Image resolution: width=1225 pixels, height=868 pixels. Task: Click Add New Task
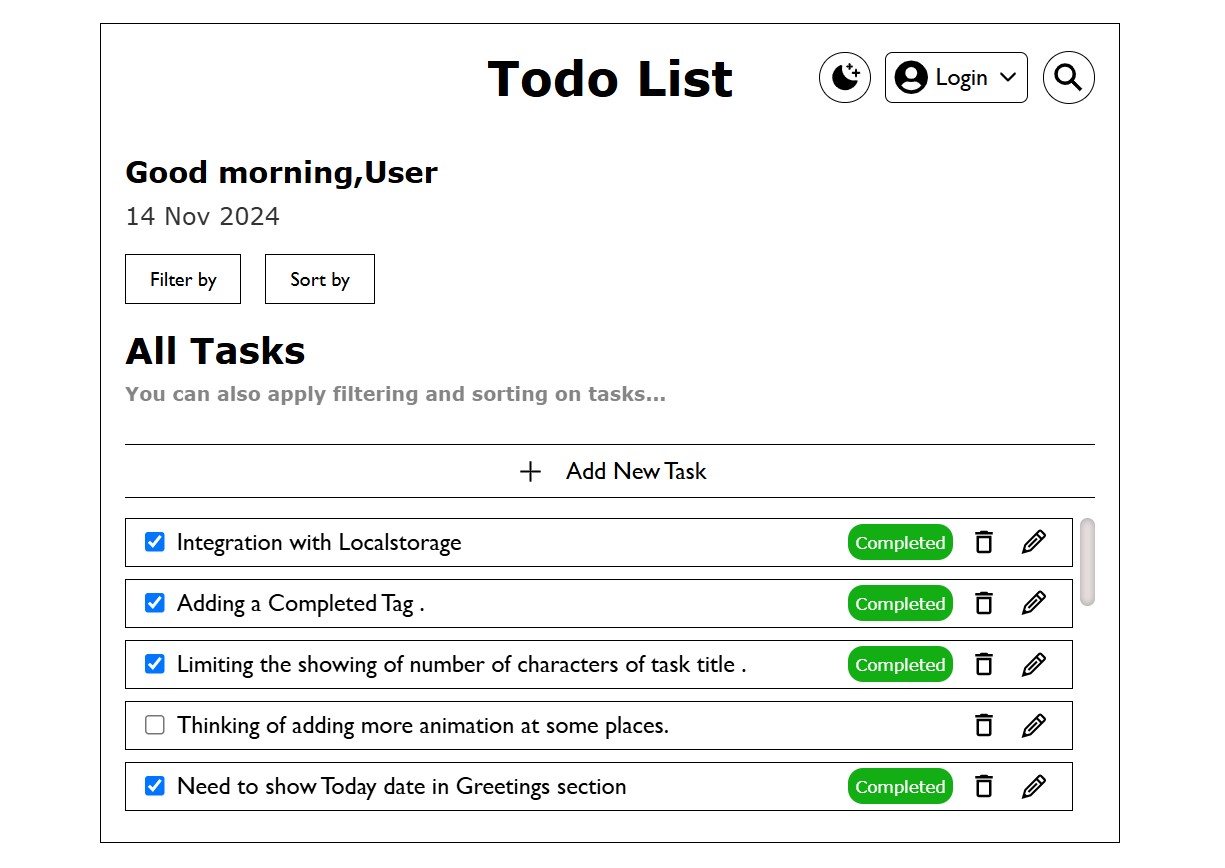(x=610, y=471)
